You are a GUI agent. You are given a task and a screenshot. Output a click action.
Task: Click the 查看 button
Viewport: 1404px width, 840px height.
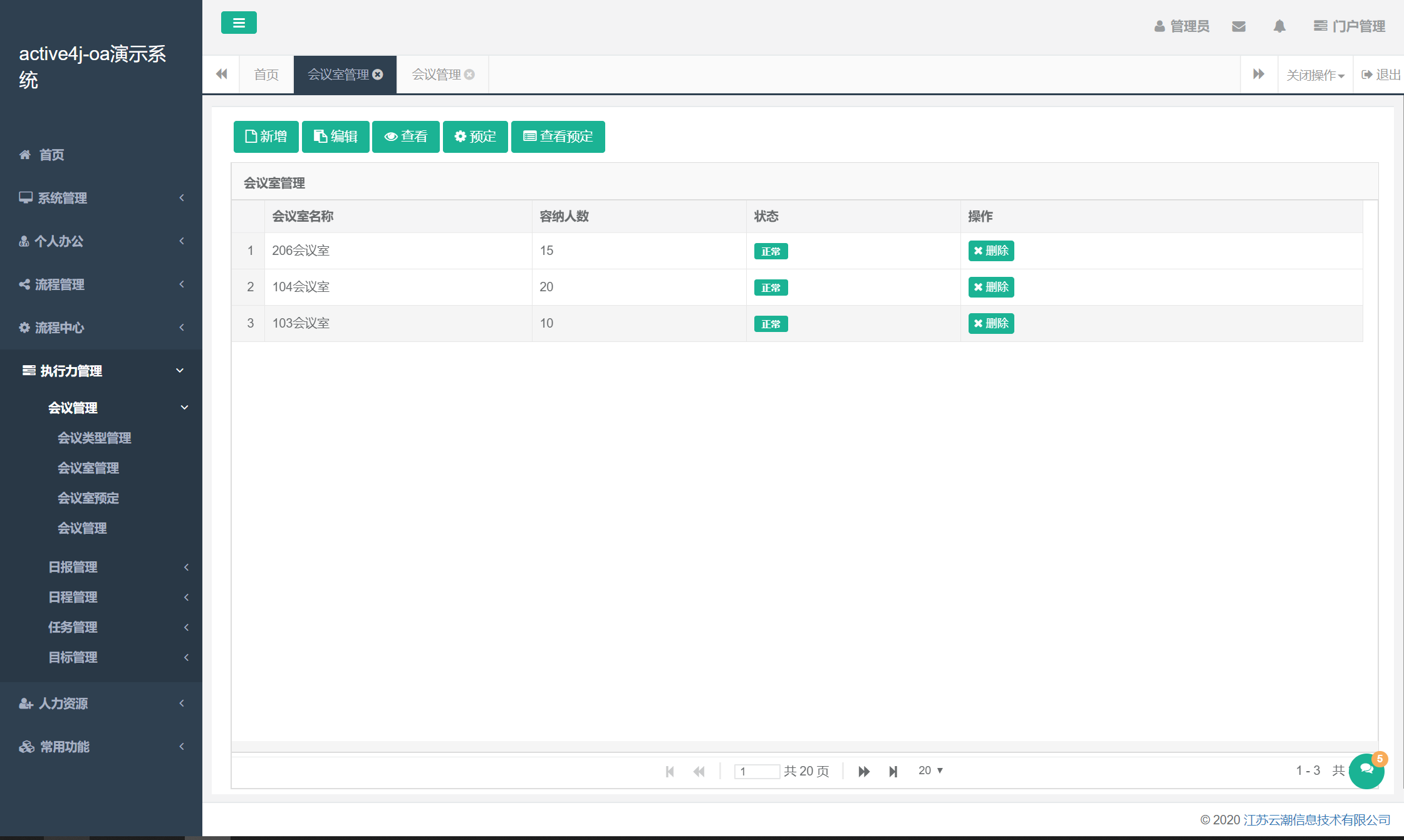tap(406, 137)
